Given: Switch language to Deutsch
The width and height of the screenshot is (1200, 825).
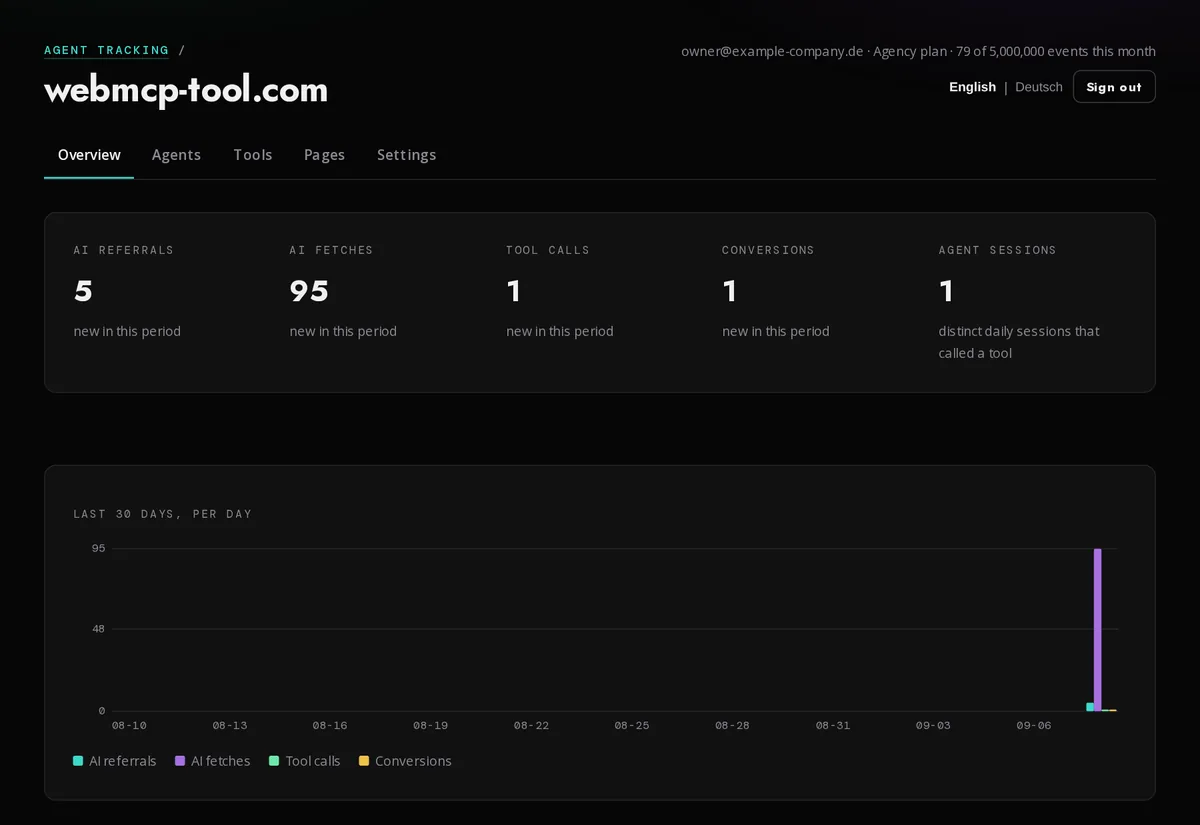Looking at the screenshot, I should coord(1039,87).
